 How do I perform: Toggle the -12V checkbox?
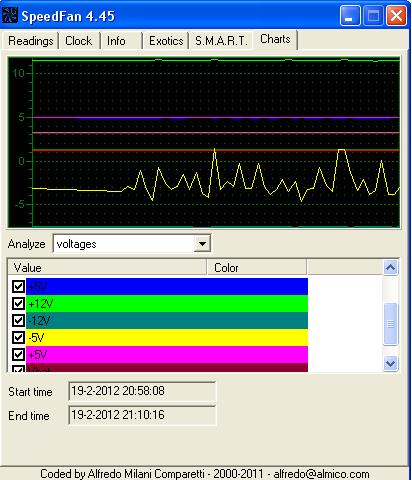point(18,320)
